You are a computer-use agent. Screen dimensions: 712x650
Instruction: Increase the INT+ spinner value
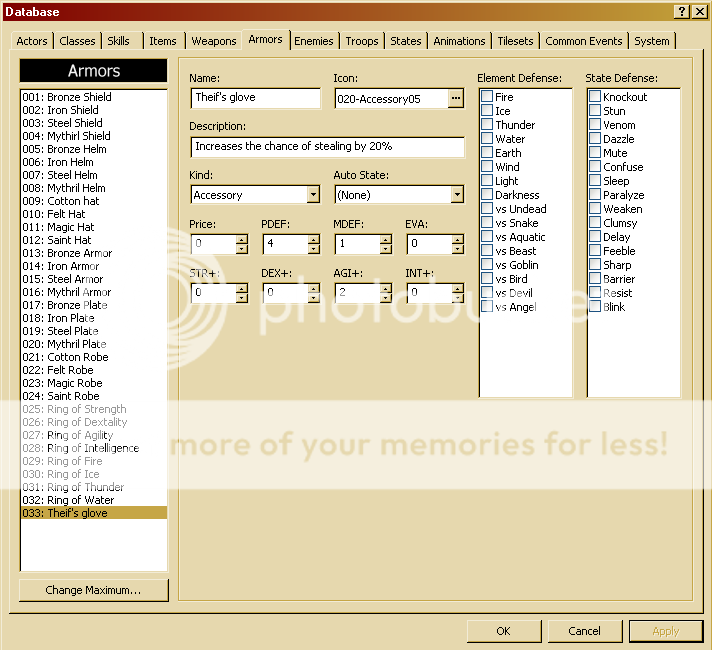pyautogui.click(x=457, y=288)
